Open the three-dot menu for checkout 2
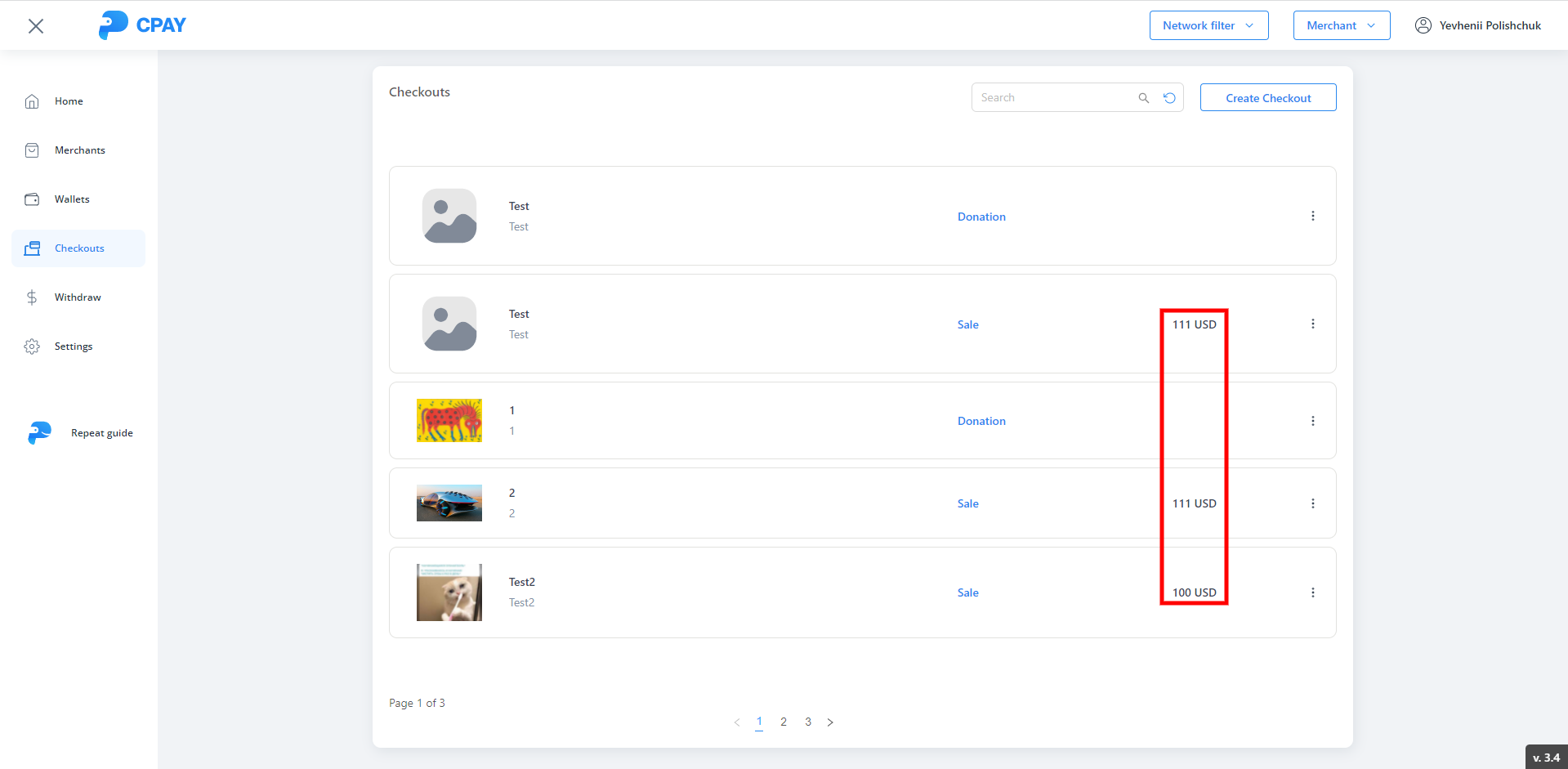Image resolution: width=1568 pixels, height=769 pixels. coord(1312,503)
